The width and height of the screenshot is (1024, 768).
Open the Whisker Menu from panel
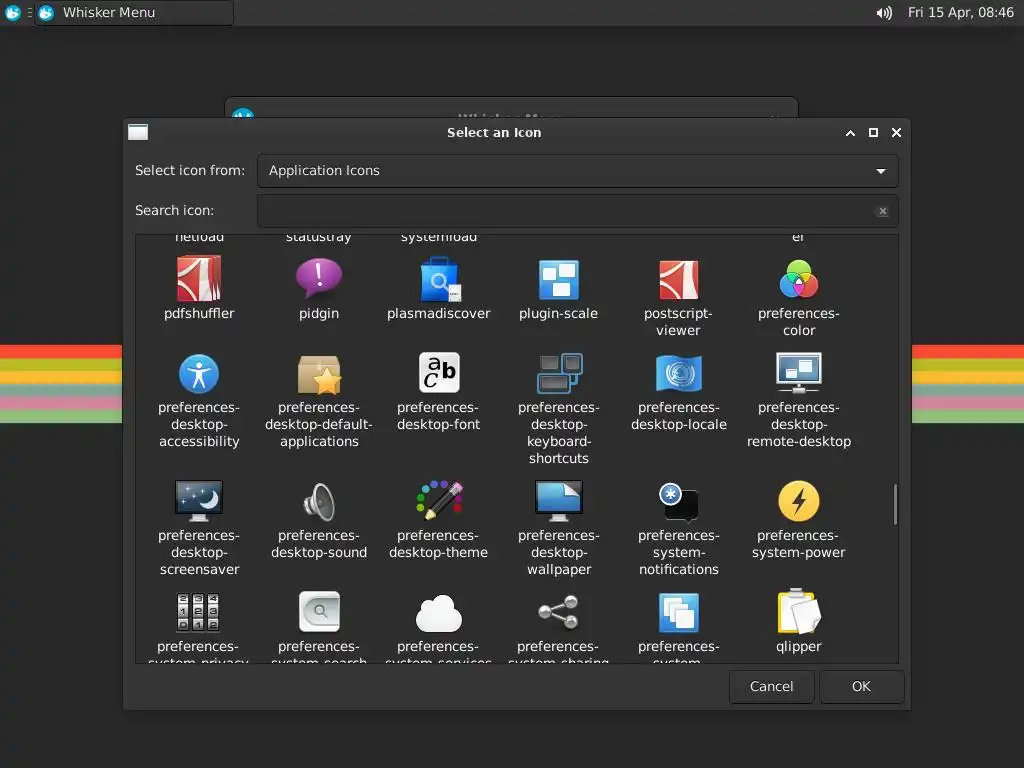click(134, 12)
